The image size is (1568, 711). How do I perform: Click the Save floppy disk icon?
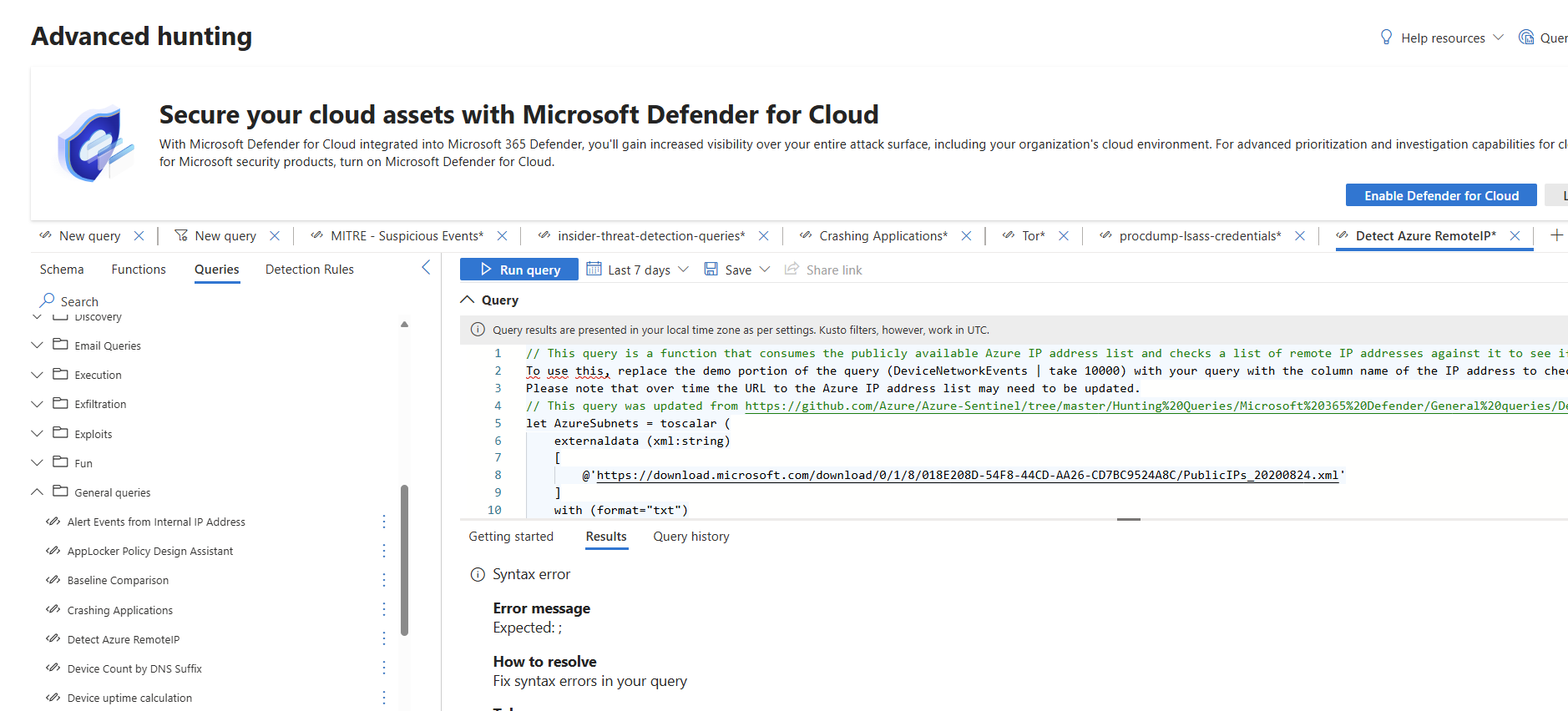coord(711,269)
